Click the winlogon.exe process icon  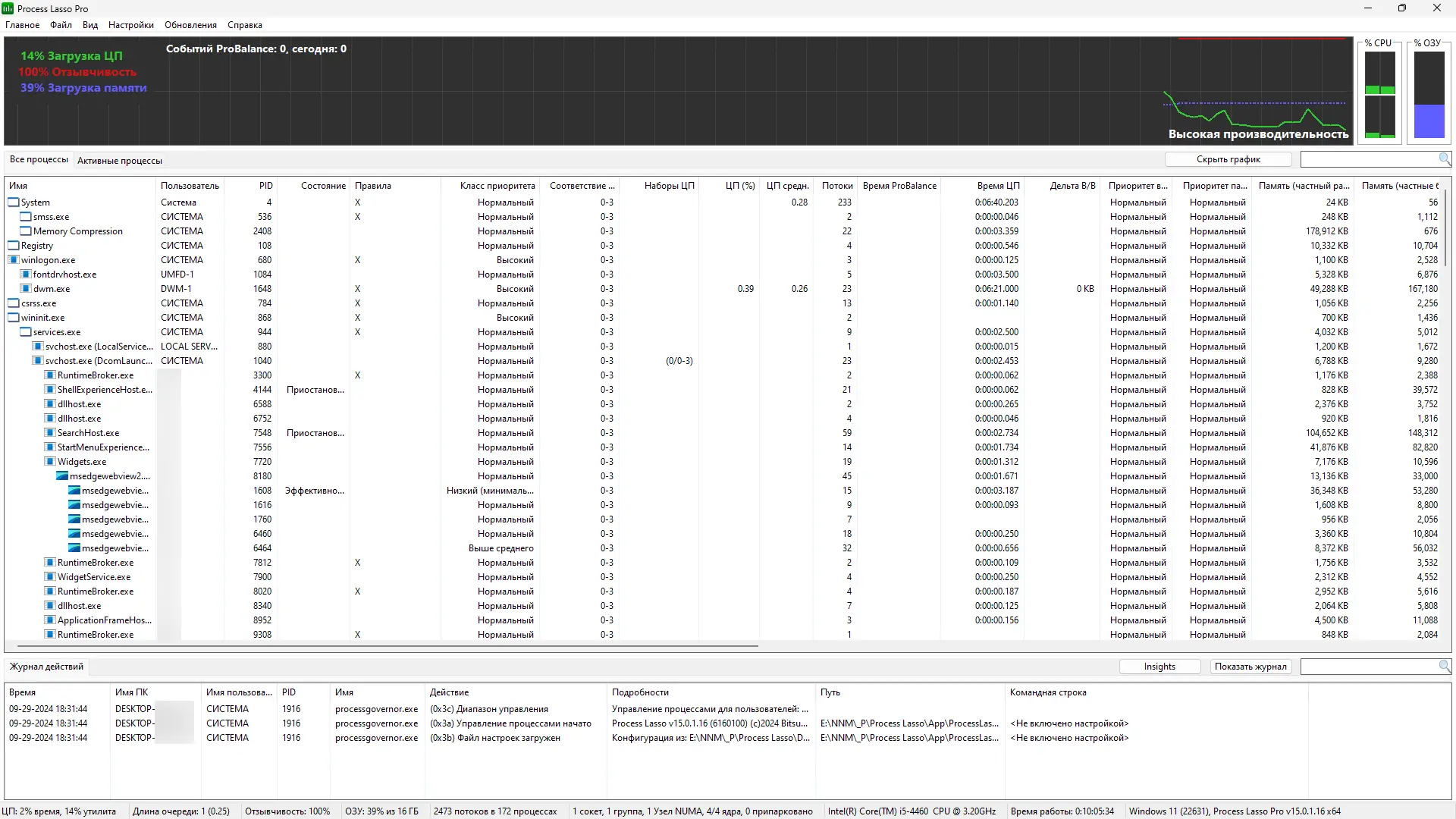(x=14, y=260)
